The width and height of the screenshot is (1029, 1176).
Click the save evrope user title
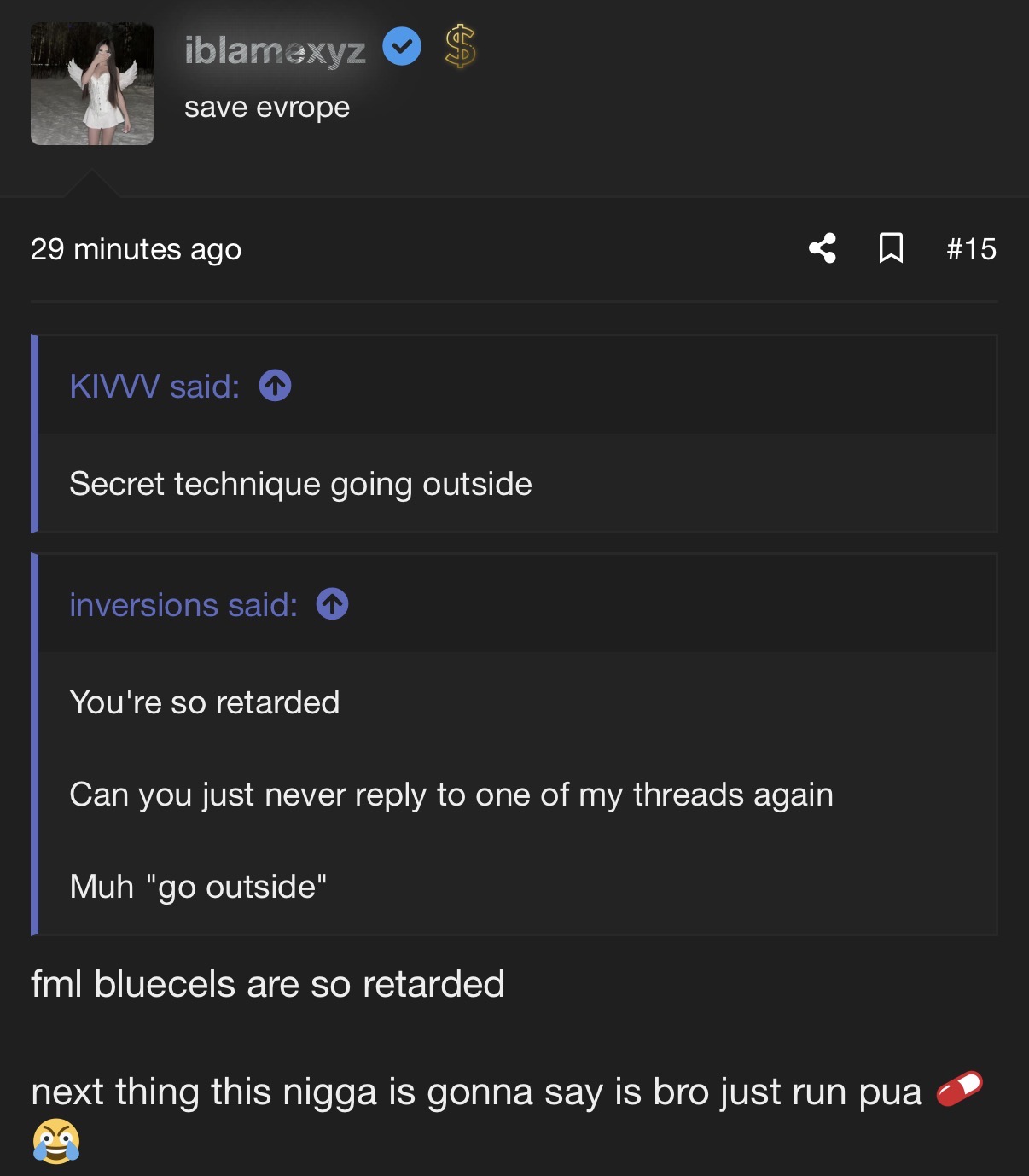[266, 108]
